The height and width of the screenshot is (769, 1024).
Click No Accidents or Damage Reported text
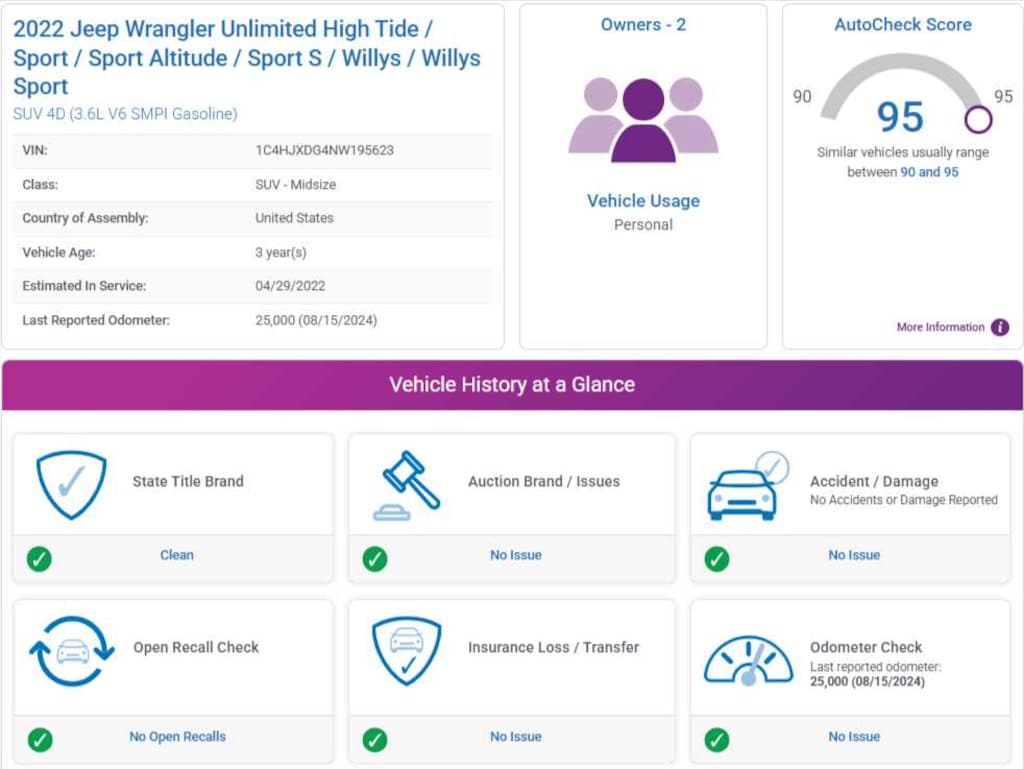point(904,500)
